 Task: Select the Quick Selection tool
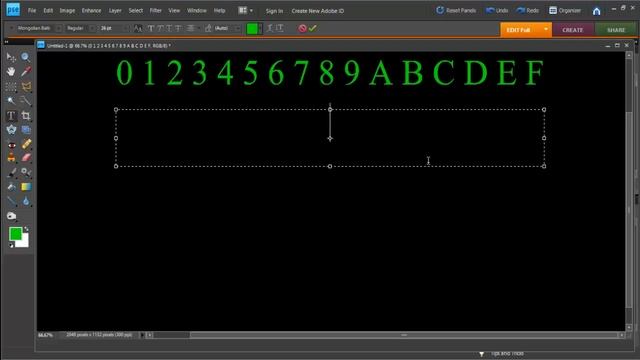coord(26,100)
